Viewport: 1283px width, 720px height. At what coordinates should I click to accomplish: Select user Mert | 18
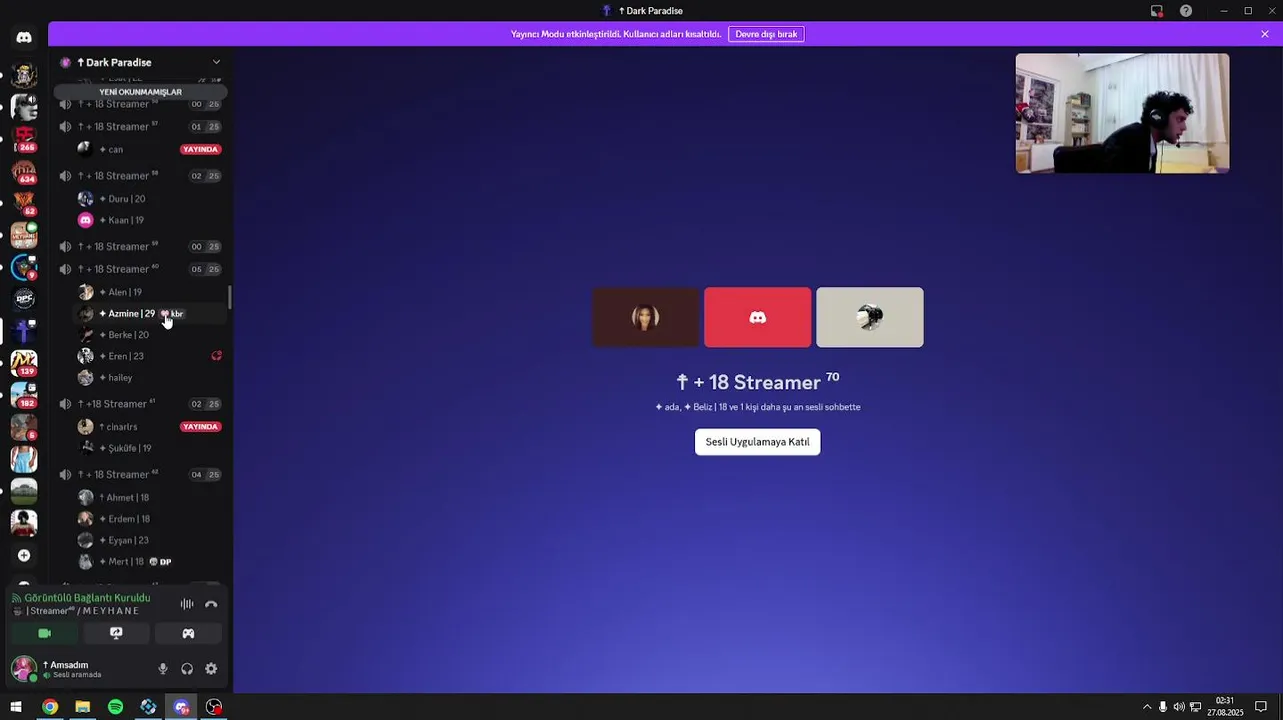148,562
